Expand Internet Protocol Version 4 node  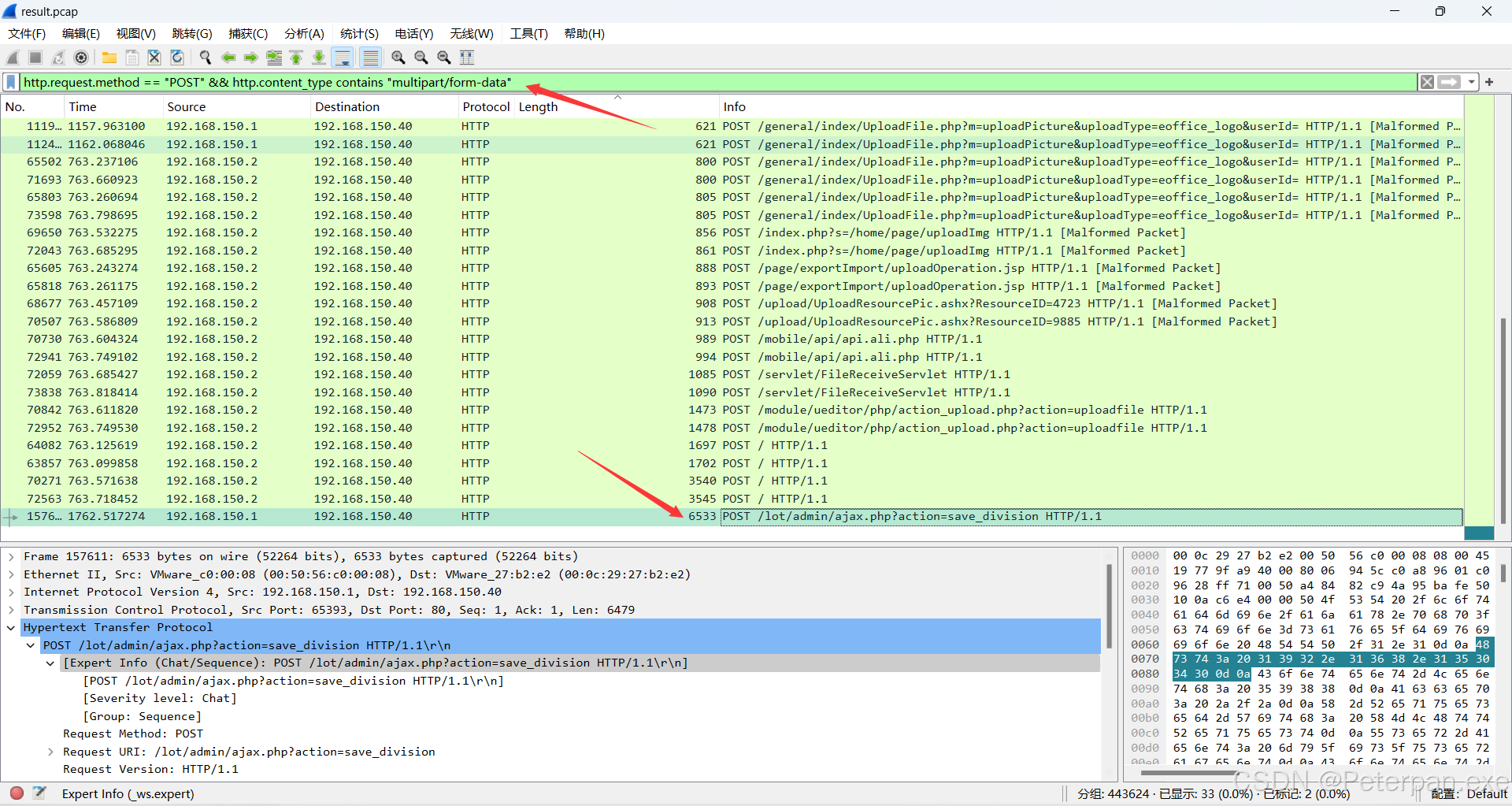click(11, 592)
